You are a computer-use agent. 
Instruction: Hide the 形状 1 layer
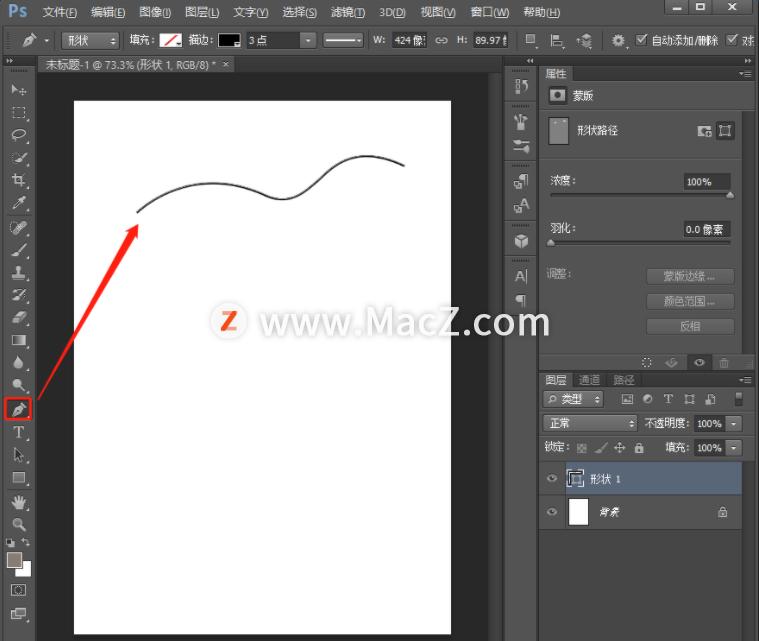551,479
